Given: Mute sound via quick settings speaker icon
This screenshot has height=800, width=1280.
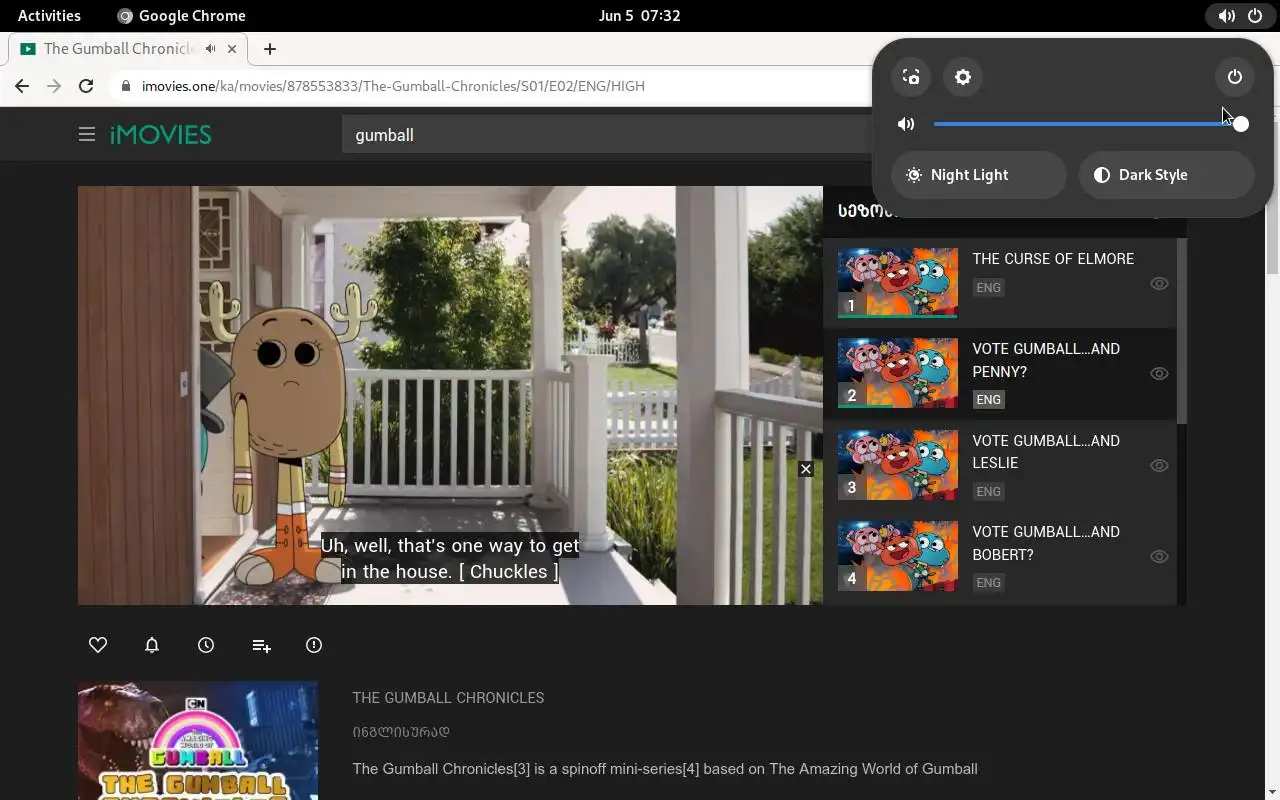Looking at the screenshot, I should (906, 124).
